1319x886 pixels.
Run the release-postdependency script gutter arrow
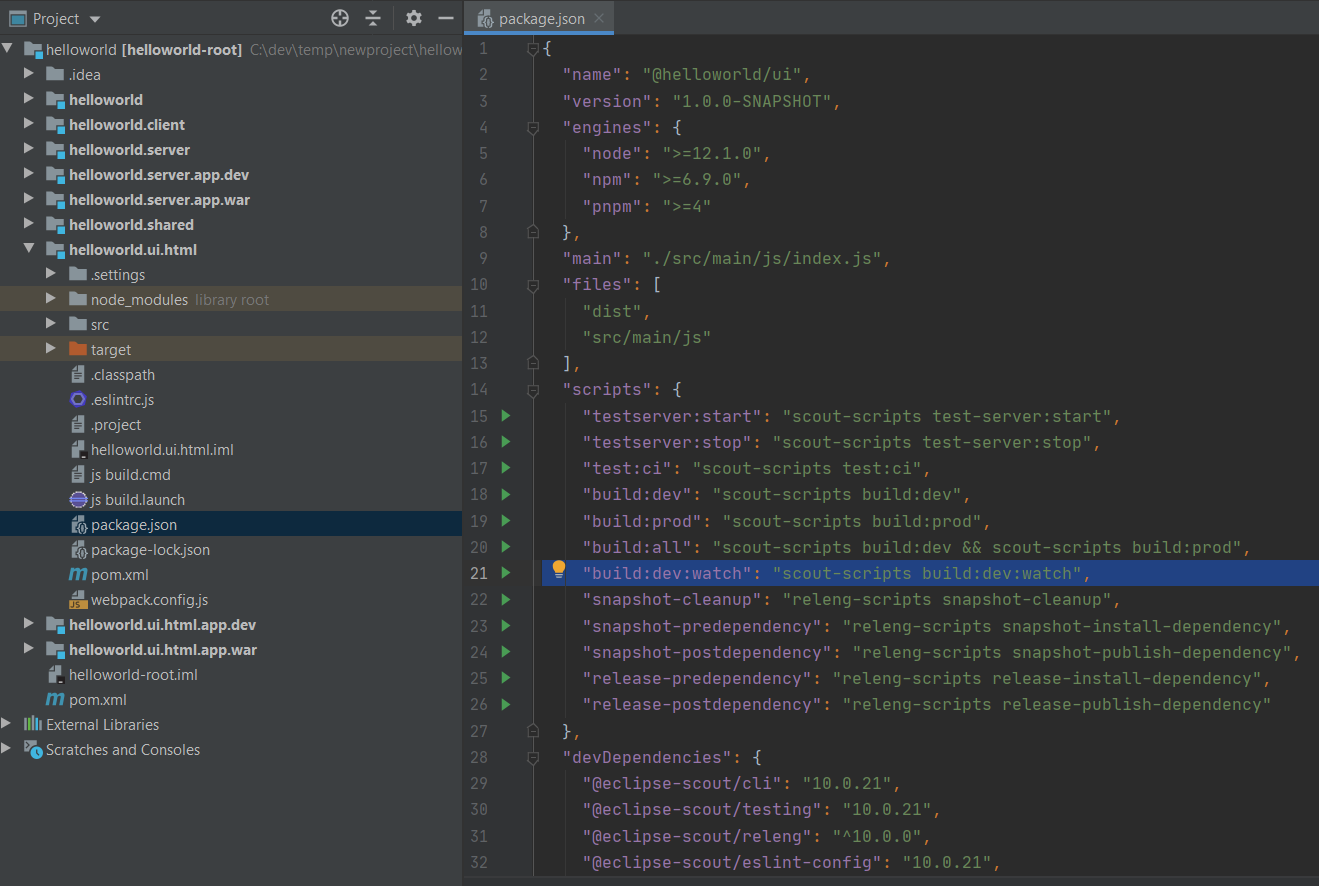tap(506, 704)
